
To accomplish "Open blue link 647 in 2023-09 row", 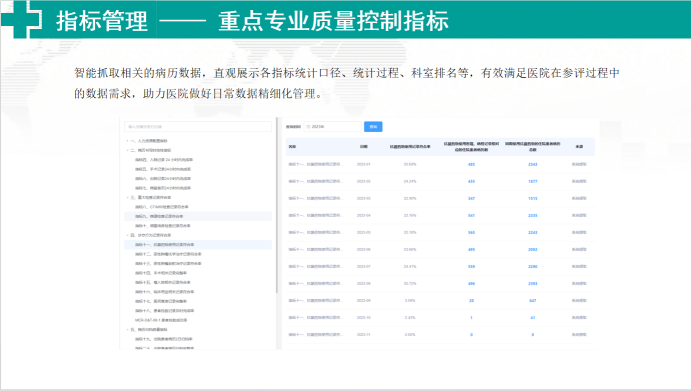I will pos(533,301).
